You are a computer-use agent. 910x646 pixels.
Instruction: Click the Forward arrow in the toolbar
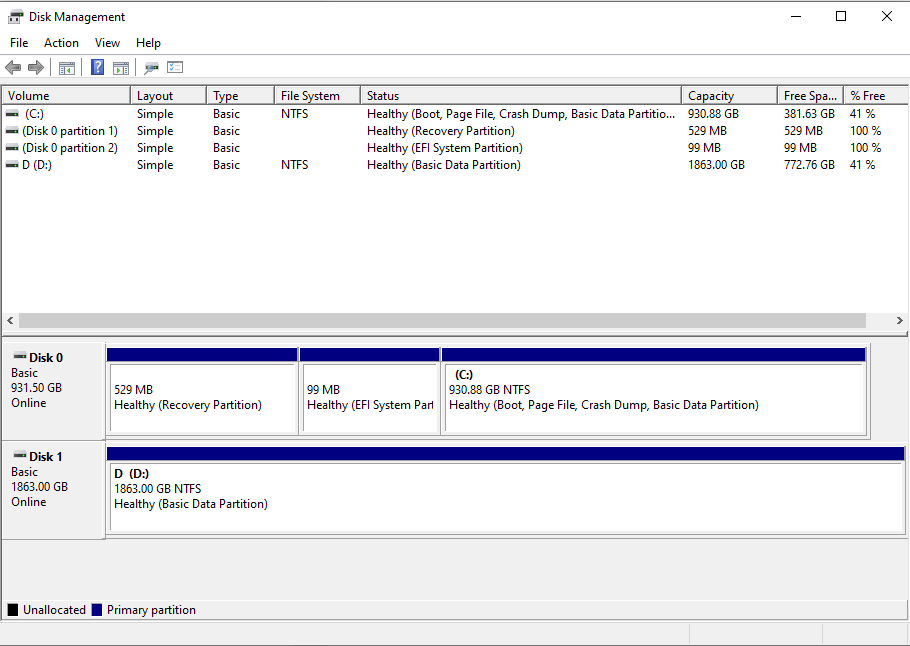[x=36, y=68]
